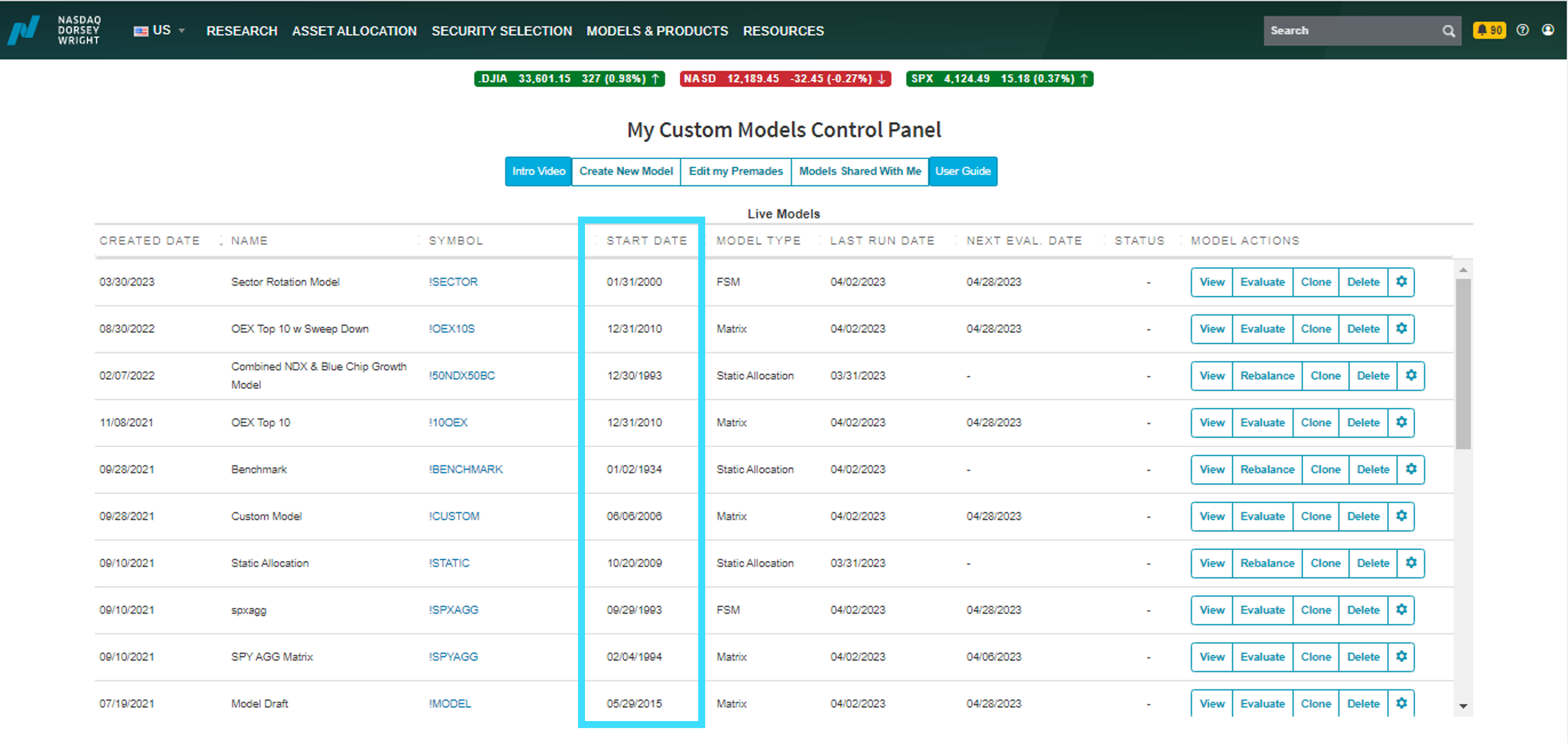Open the Security Selection menu
The image size is (1568, 743).
pos(502,30)
